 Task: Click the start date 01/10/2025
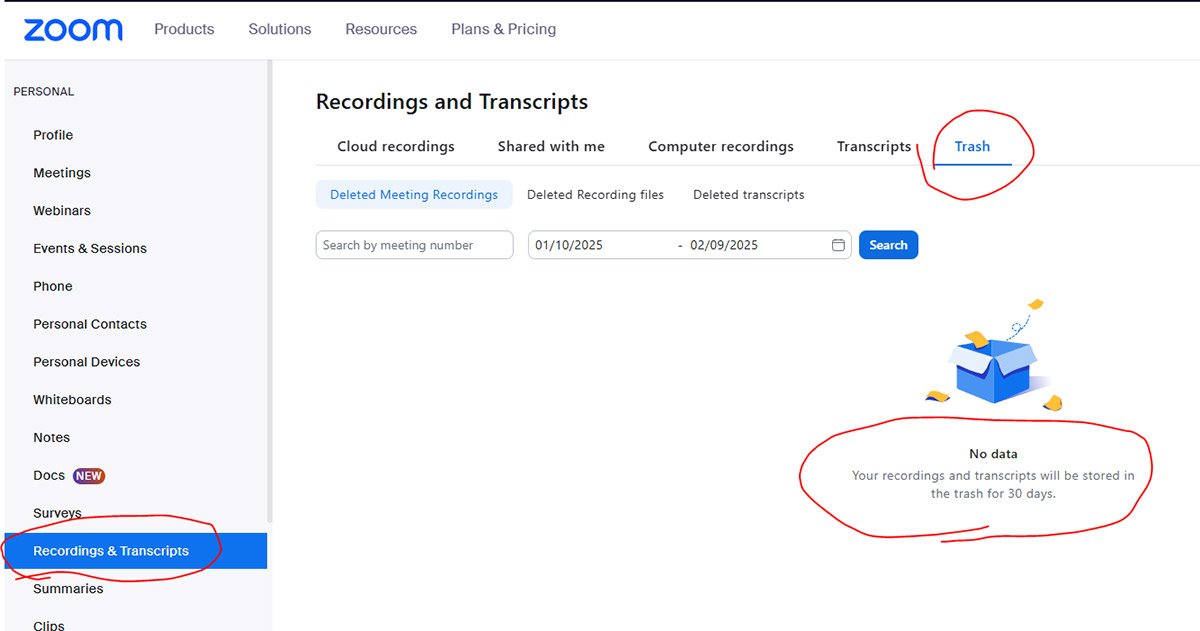[x=569, y=245]
